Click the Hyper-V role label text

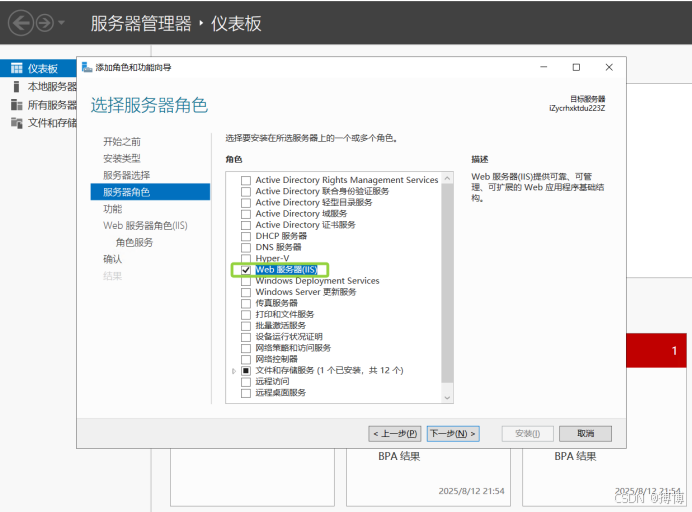pyautogui.click(x=272, y=258)
